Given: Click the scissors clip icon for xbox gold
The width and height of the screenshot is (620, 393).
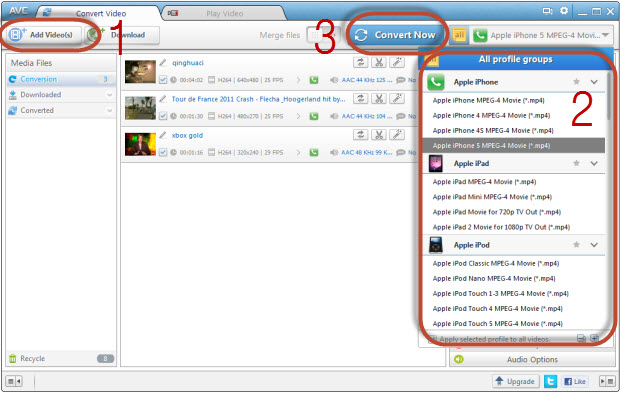Looking at the screenshot, I should pyautogui.click(x=379, y=135).
